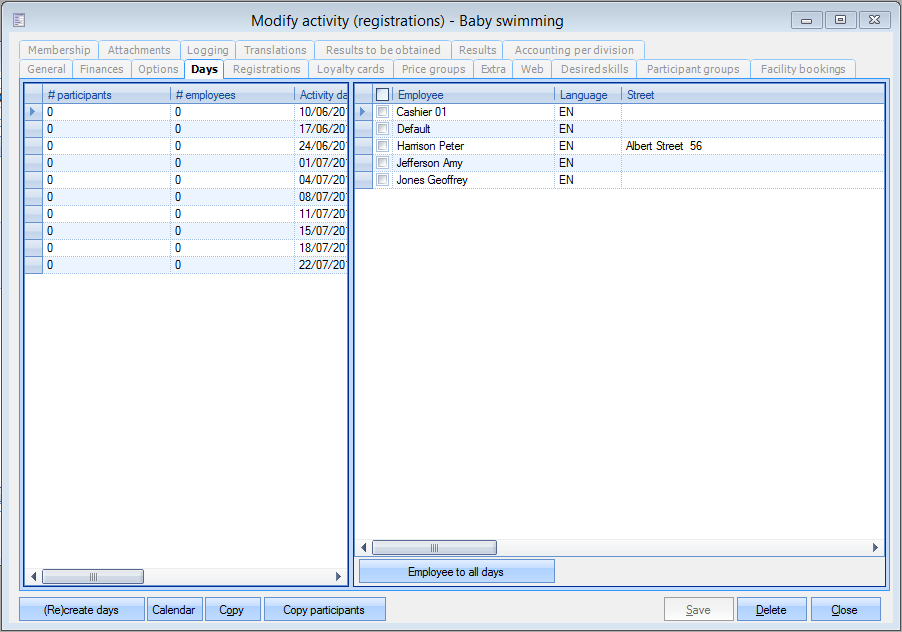Viewport: 902px width, 632px height.
Task: Click the row indicator arrow beside Cashier 01
Action: [364, 112]
